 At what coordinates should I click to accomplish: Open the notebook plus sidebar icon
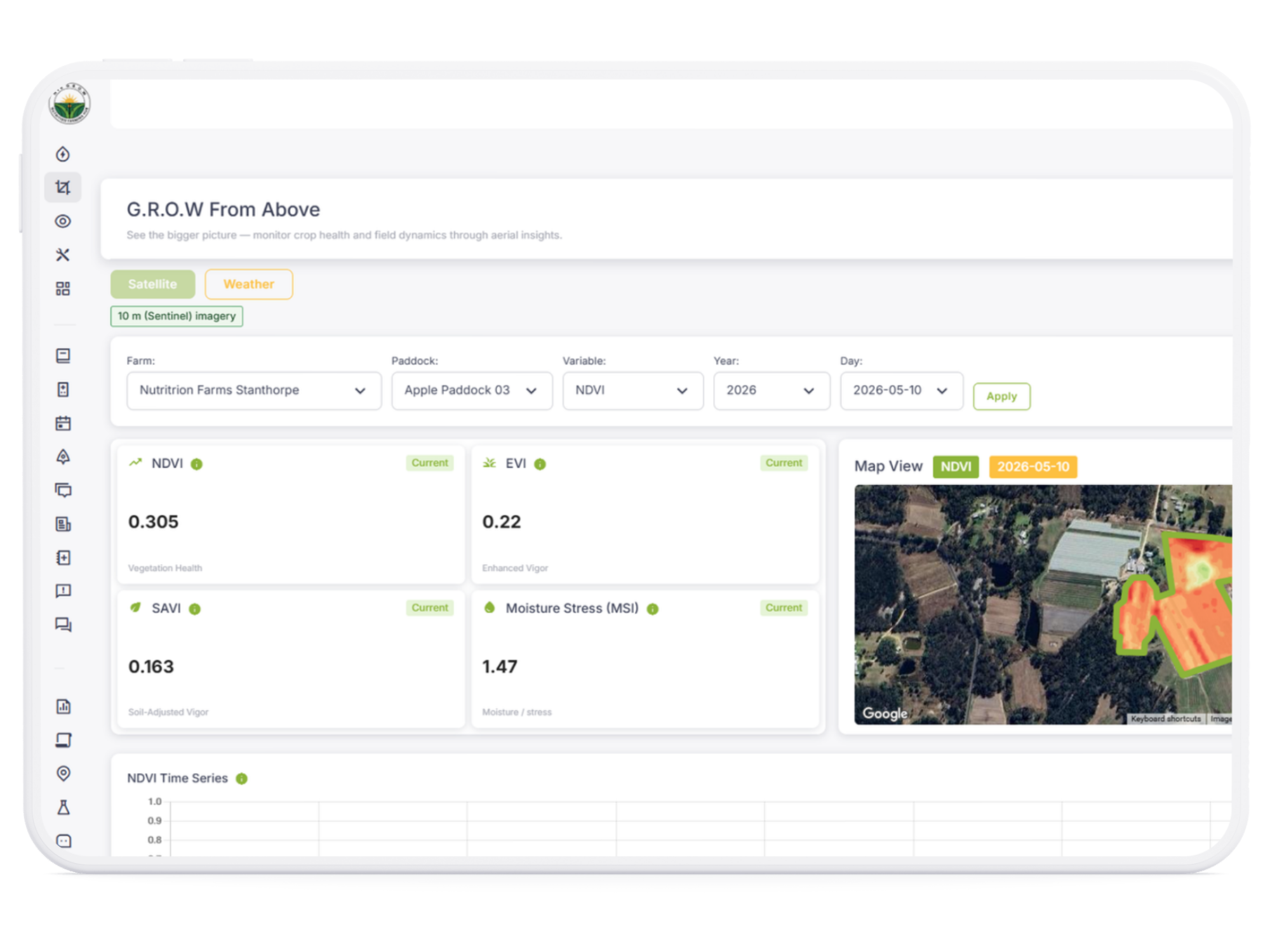point(63,558)
